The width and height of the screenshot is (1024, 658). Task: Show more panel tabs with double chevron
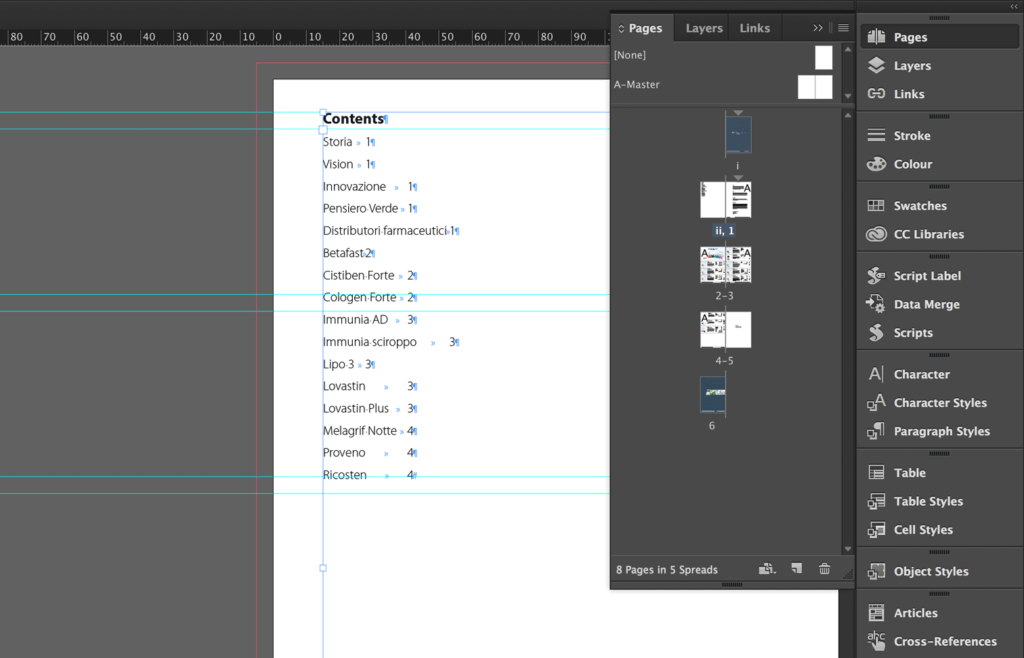click(818, 28)
